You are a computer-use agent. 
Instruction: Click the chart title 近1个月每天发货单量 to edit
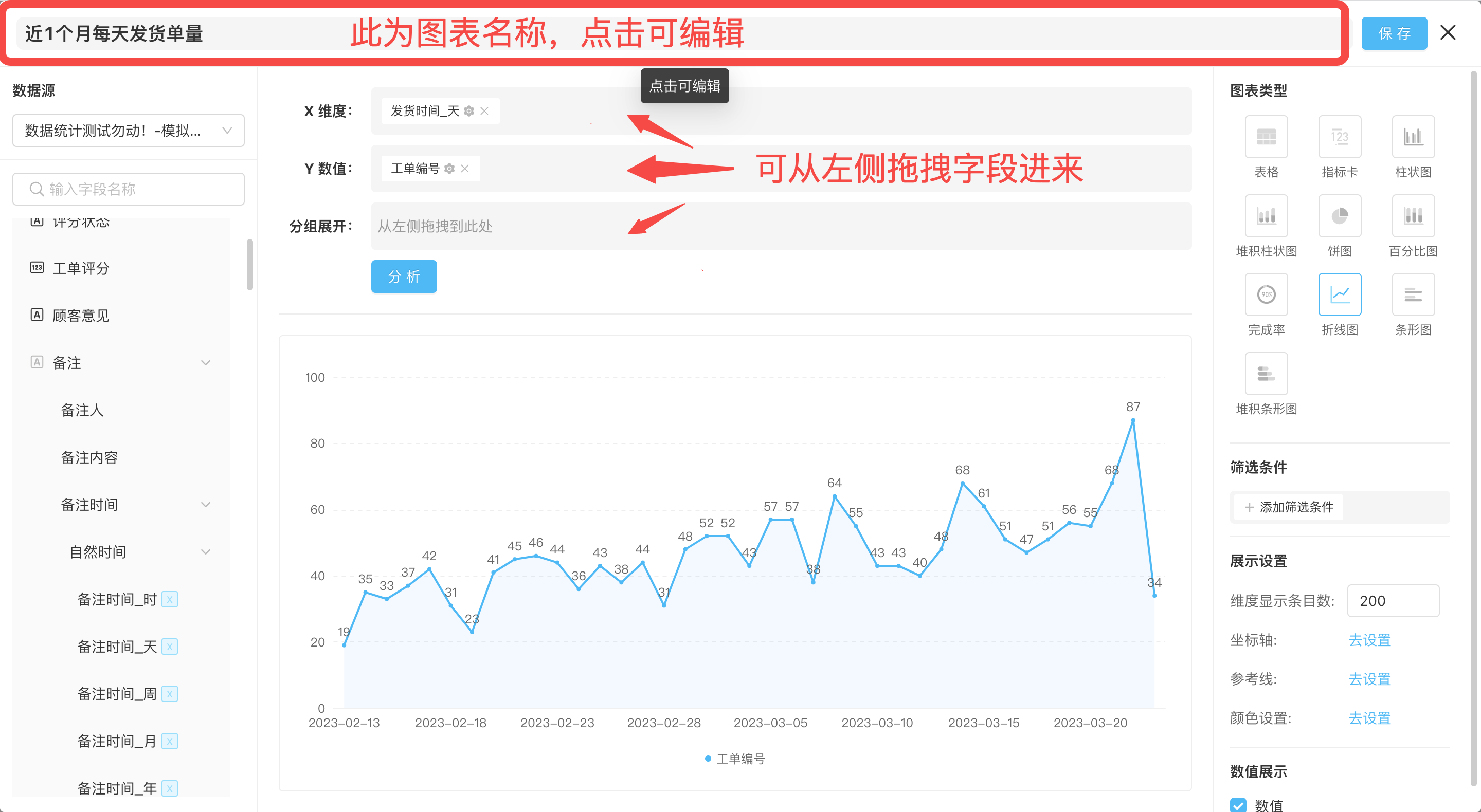pyautogui.click(x=114, y=33)
